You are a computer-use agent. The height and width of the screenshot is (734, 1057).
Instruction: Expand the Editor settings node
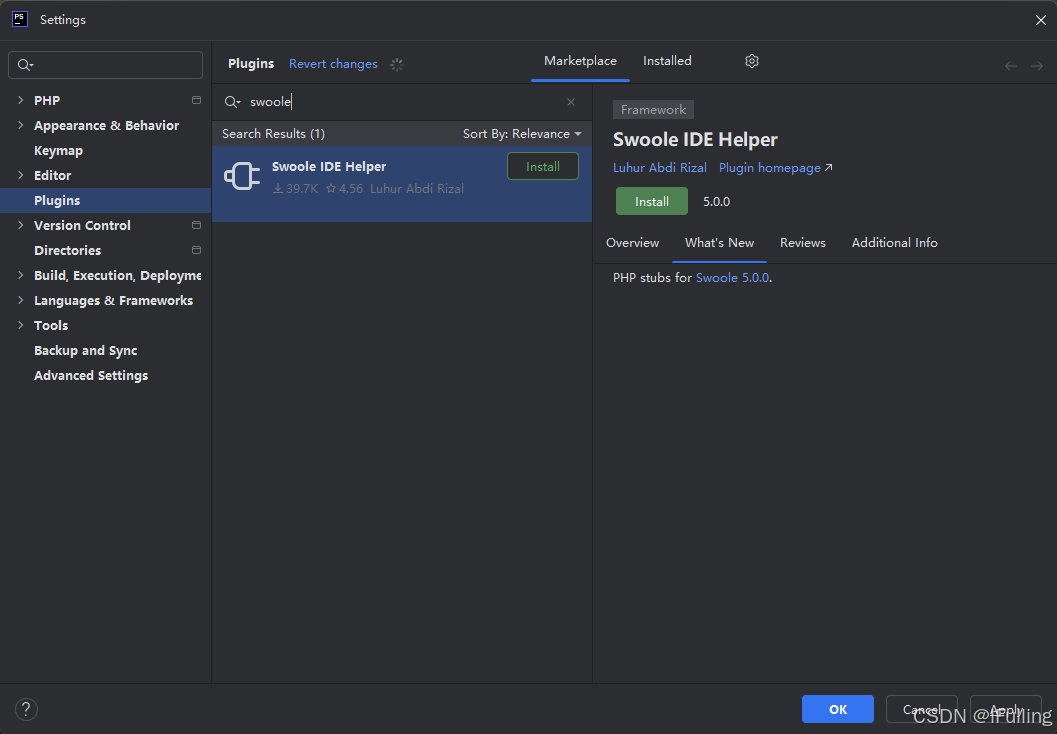tap(20, 175)
